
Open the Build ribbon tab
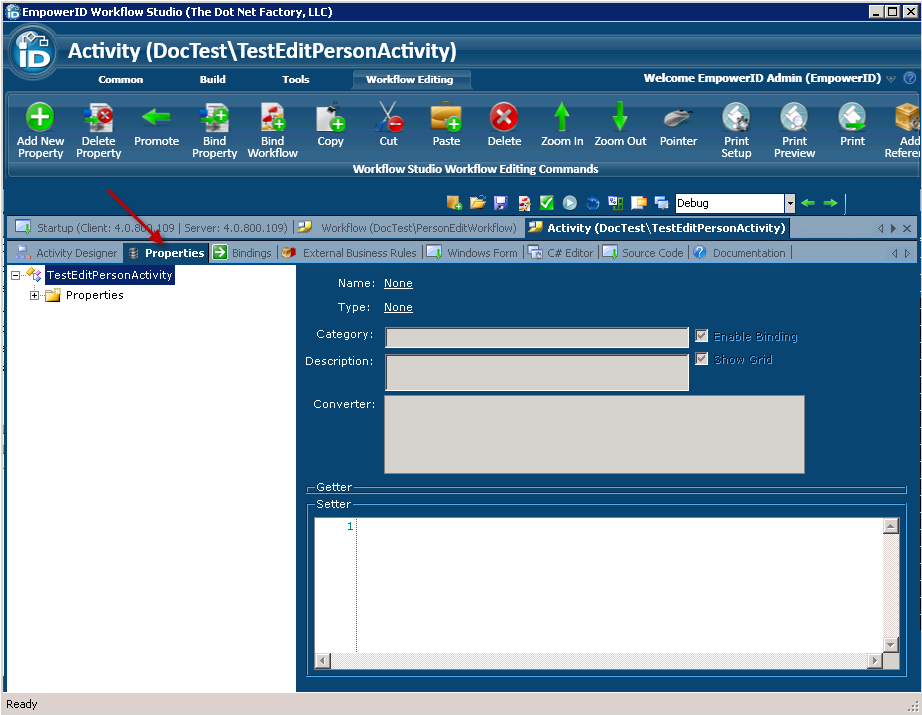click(212, 79)
